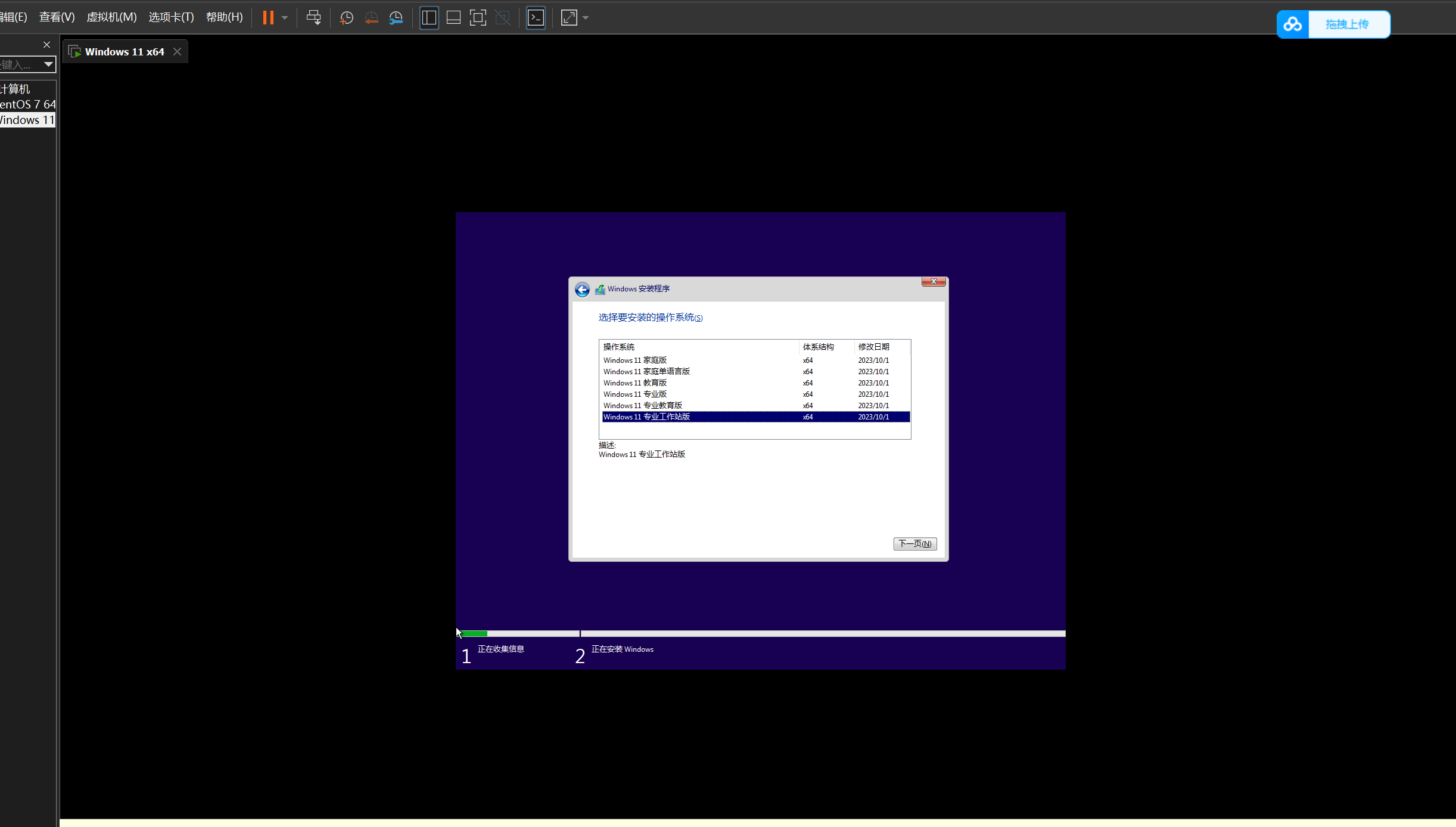Open the 虚拟机(M) menu
Image resolution: width=1456 pixels, height=827 pixels.
click(x=111, y=17)
